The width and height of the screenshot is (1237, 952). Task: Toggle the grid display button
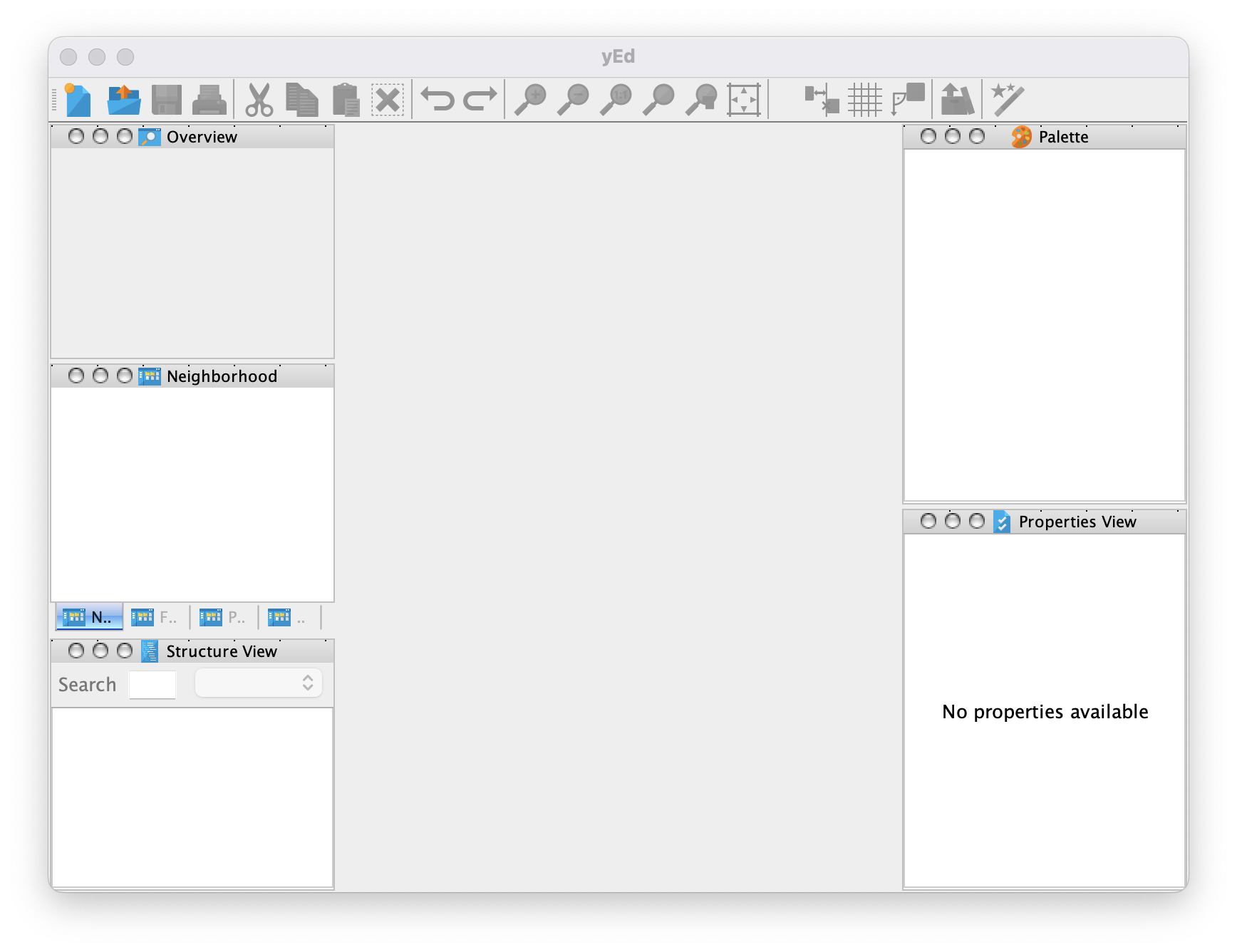coord(865,100)
